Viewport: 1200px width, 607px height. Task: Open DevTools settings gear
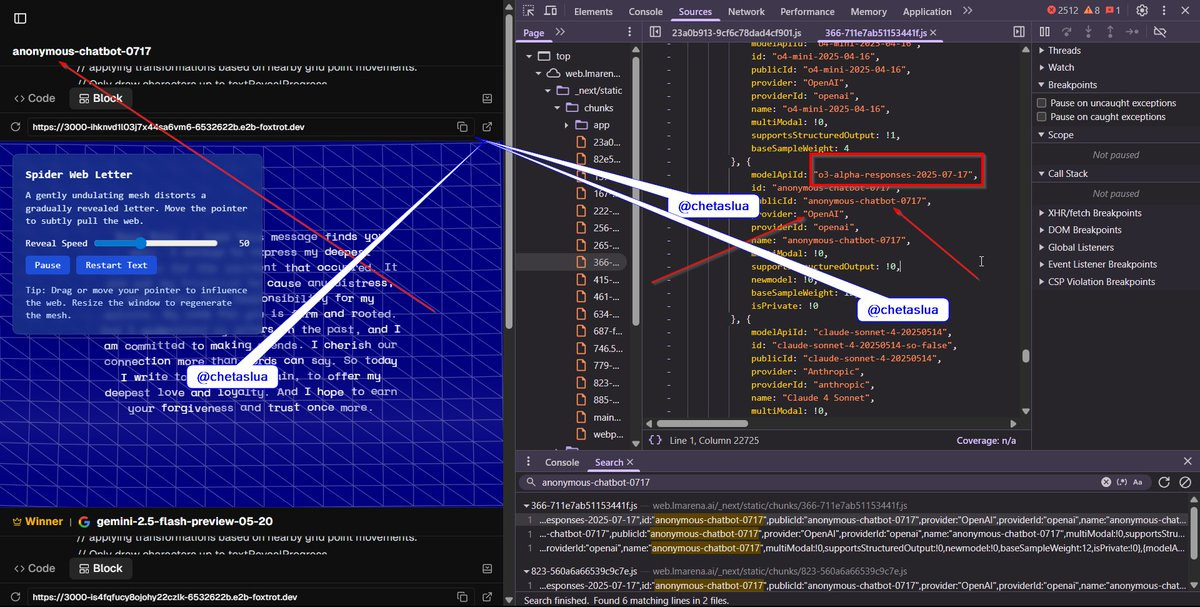click(1142, 11)
